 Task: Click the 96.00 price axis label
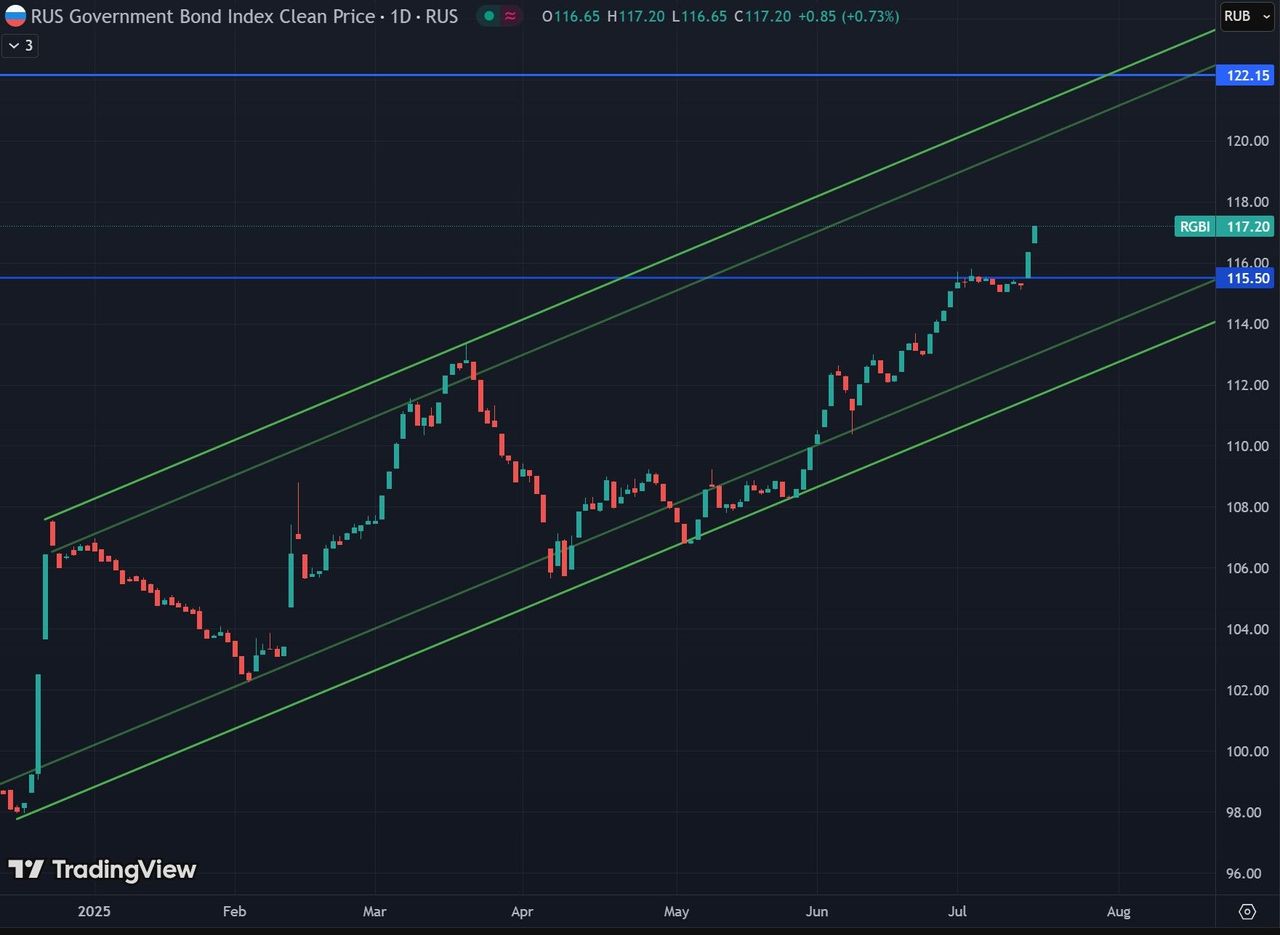[x=1248, y=873]
